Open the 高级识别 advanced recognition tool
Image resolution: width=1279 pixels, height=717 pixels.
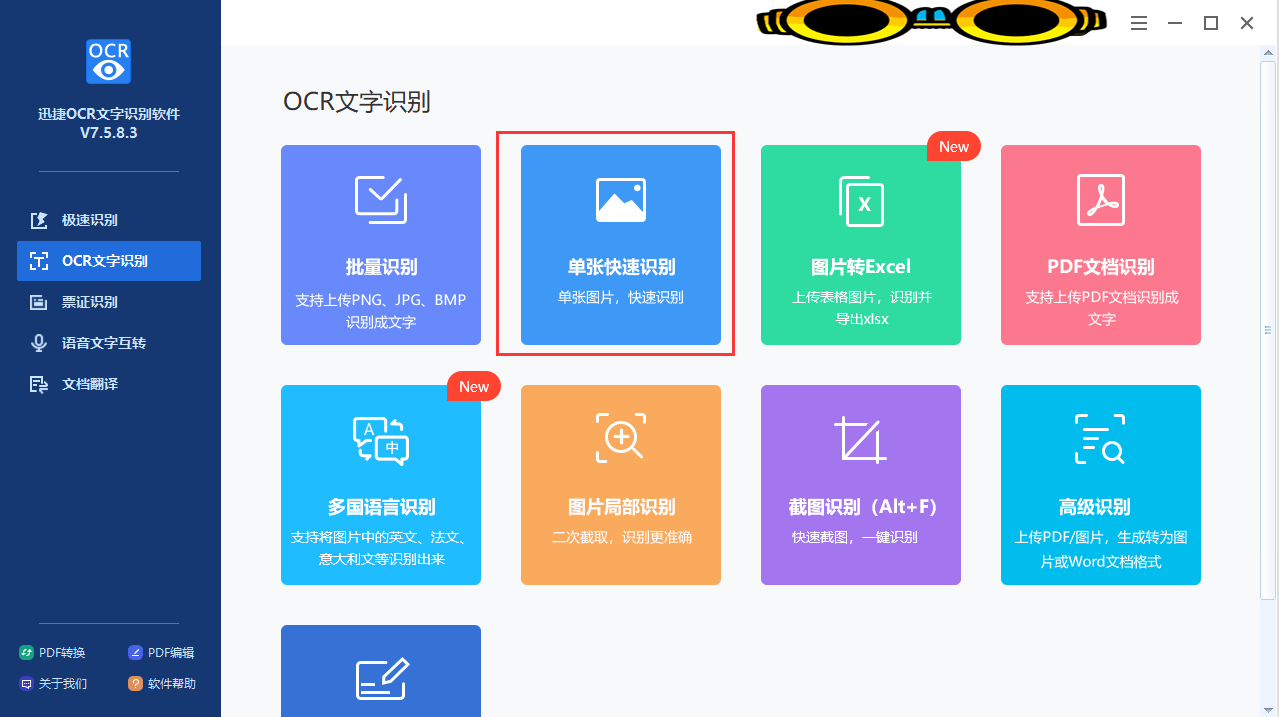pyautogui.click(x=1100, y=484)
